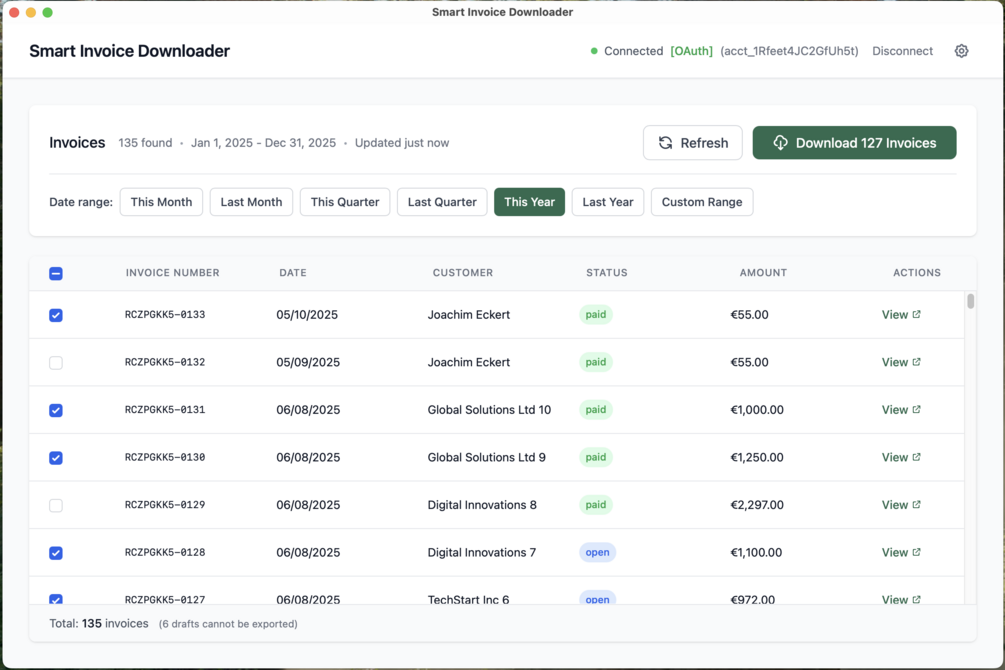Open external link icon for invoice 0131
The height and width of the screenshot is (670, 1005).
[x=917, y=409]
